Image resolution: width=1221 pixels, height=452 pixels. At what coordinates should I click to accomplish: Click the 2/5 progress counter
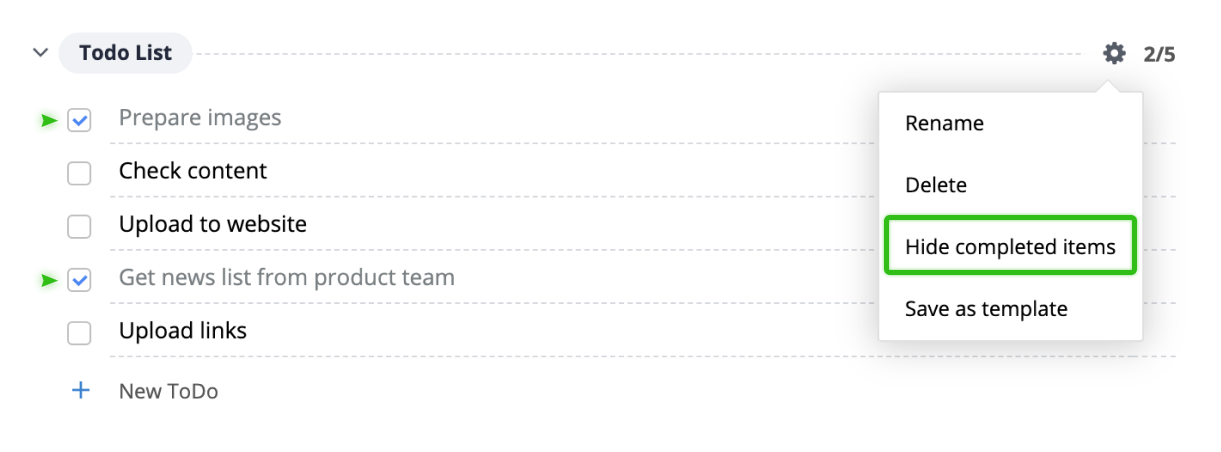1159,54
